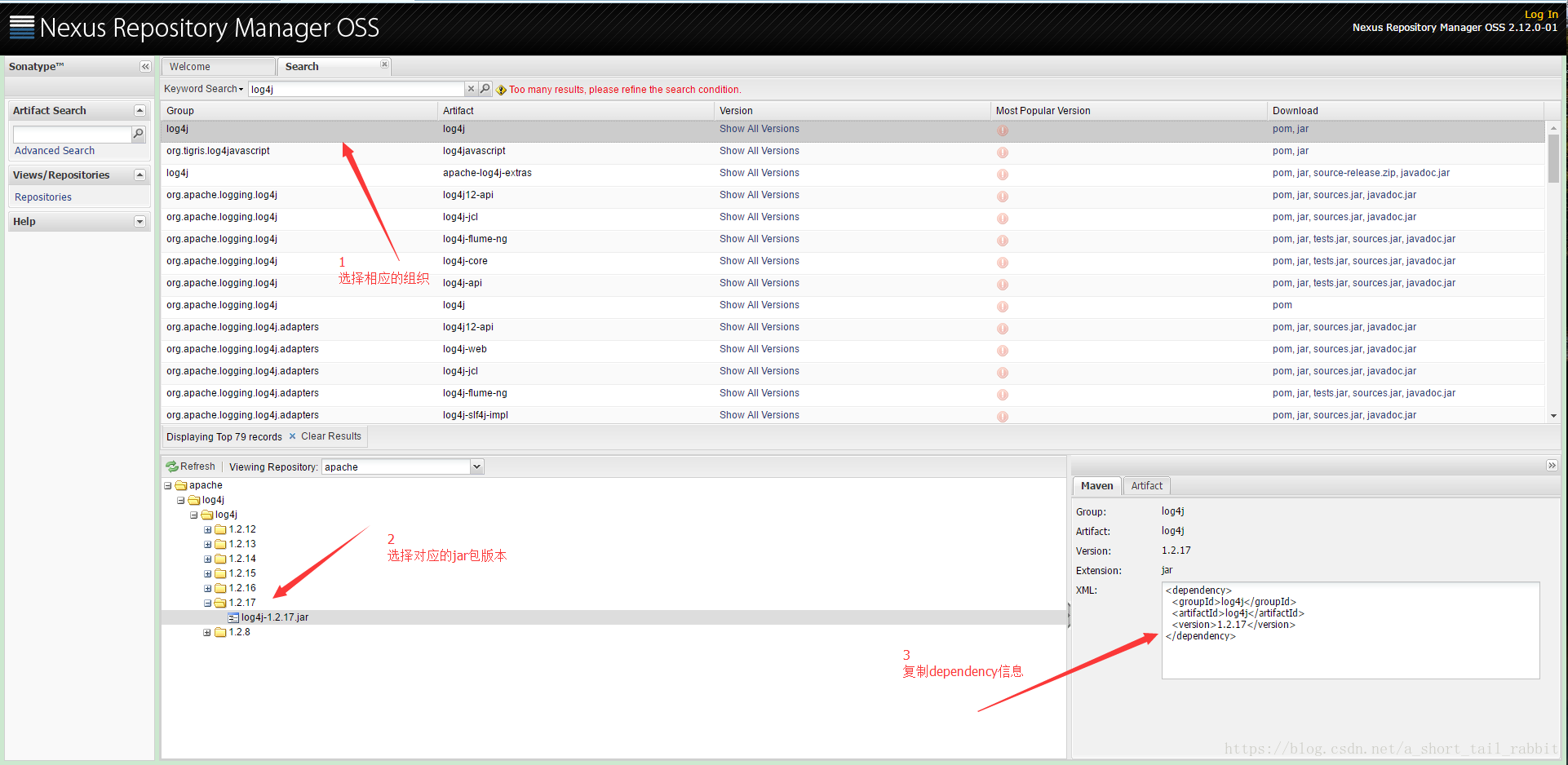Click popular version icon for log4j-web row
Image resolution: width=1568 pixels, height=765 pixels.
point(1003,351)
